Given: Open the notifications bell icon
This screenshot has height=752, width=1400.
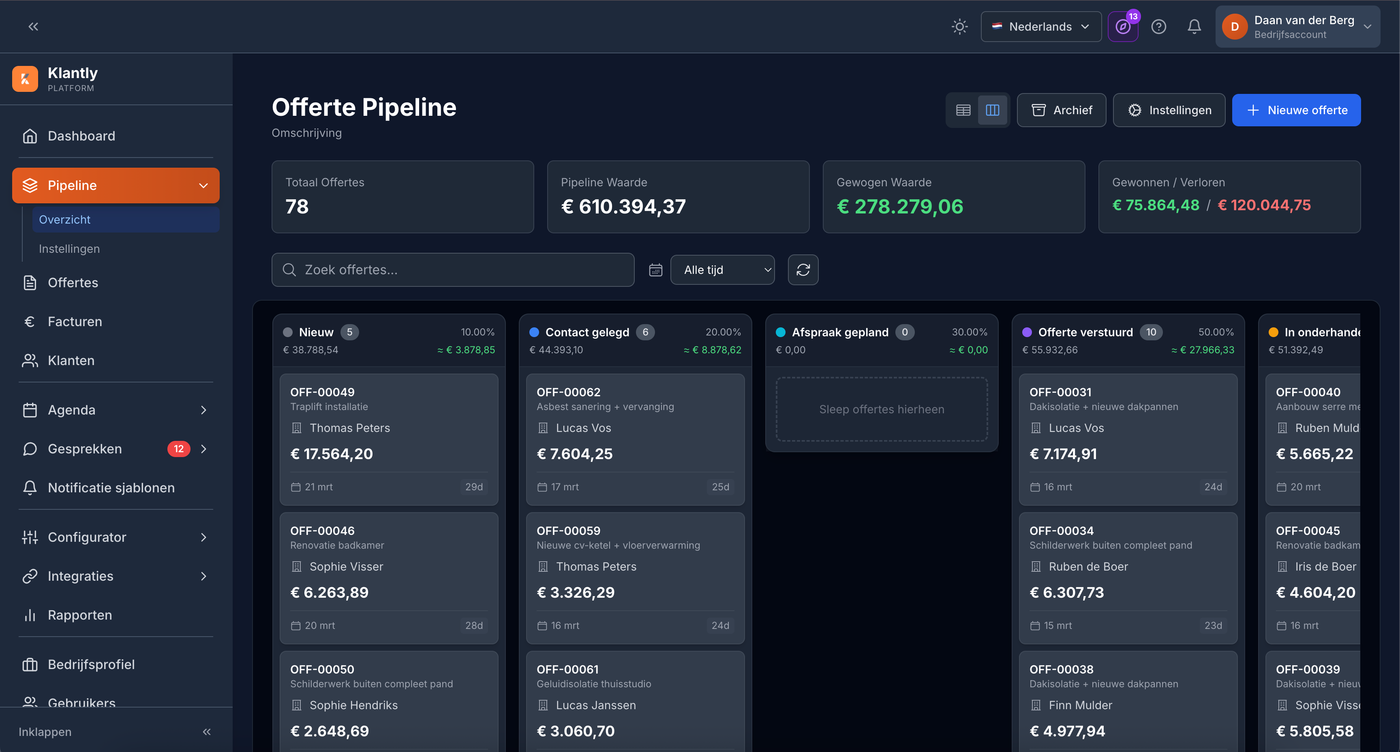Looking at the screenshot, I should click(x=1194, y=27).
